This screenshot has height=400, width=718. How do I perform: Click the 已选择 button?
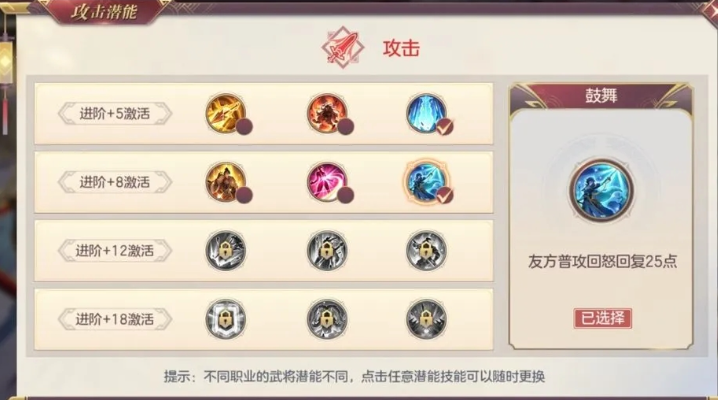(603, 318)
